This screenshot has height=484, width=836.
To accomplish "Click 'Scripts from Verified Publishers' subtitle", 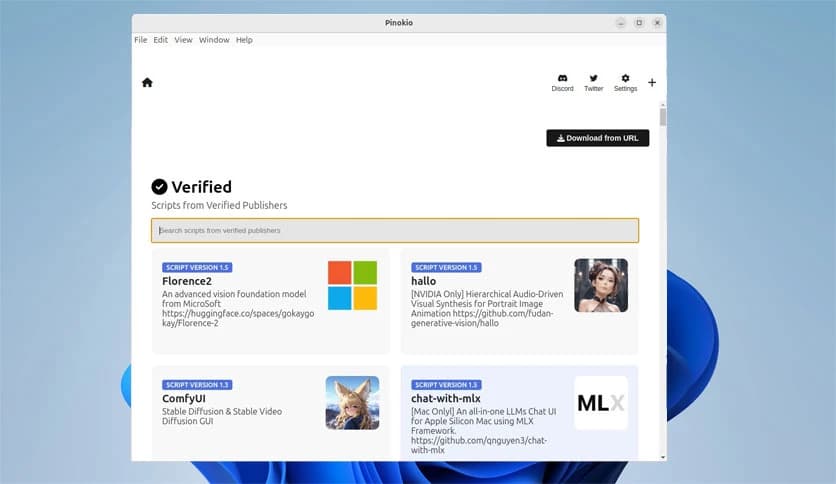I will 219,205.
